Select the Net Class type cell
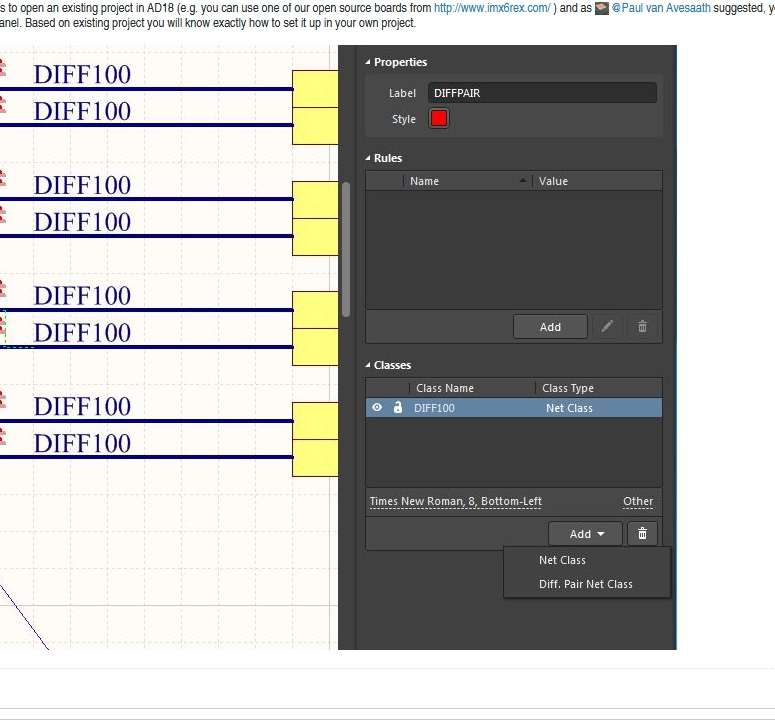 (x=569, y=408)
